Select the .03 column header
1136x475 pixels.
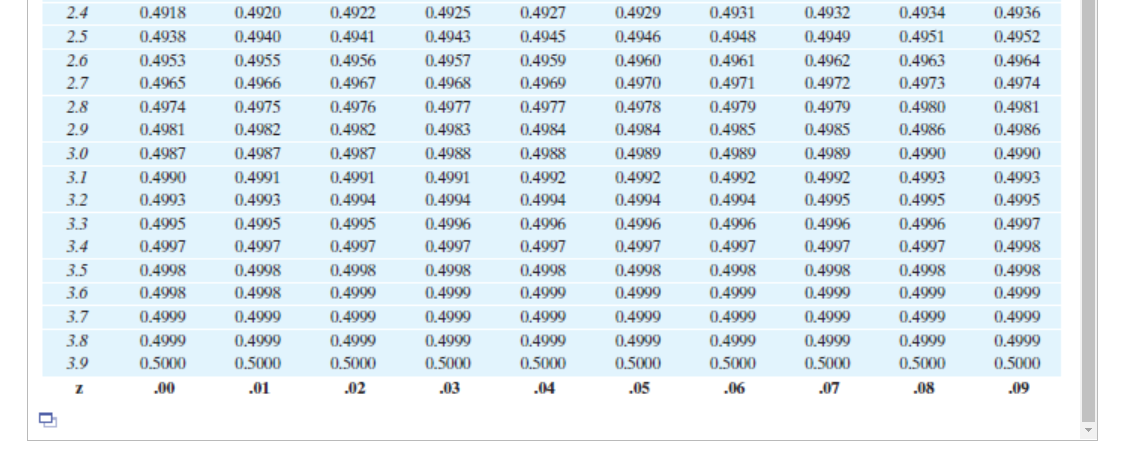click(x=449, y=388)
